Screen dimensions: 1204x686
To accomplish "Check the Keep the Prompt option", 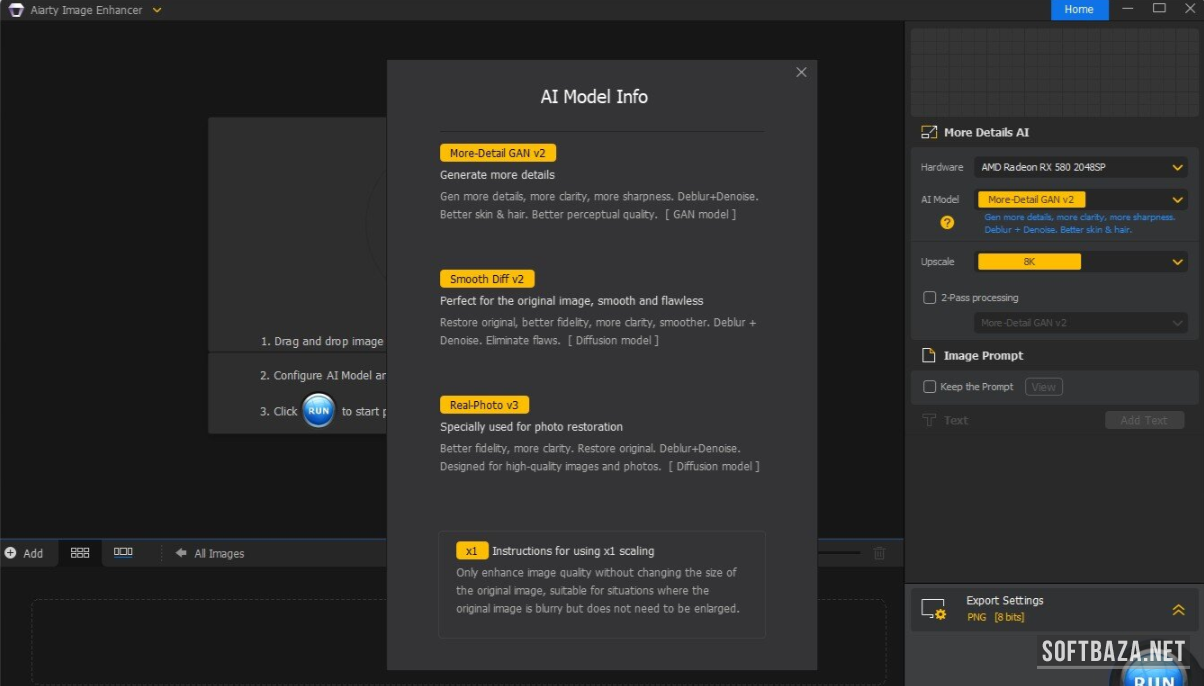I will click(929, 387).
